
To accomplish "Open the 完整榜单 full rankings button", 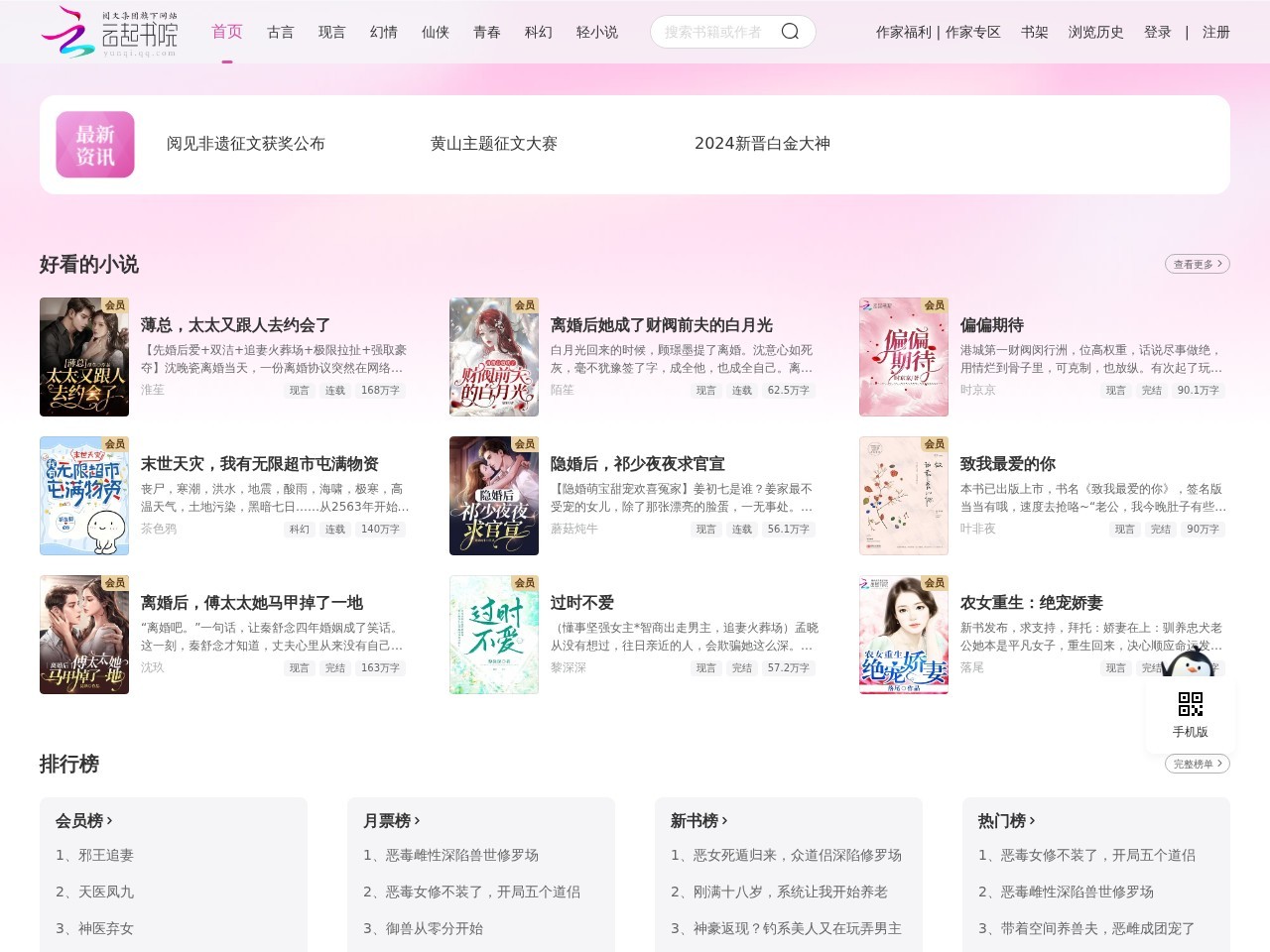I will (x=1197, y=764).
